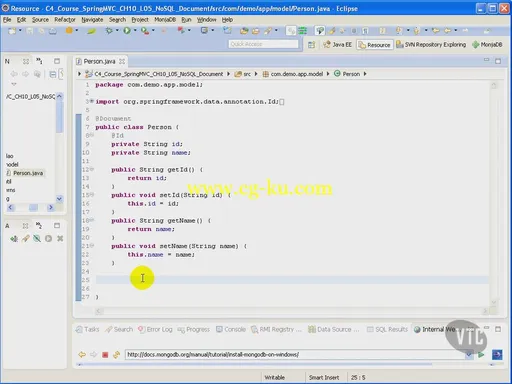Screen dimensions: 512x384
Task: Click the orange server icon in toolbar
Action: [x=69, y=31]
